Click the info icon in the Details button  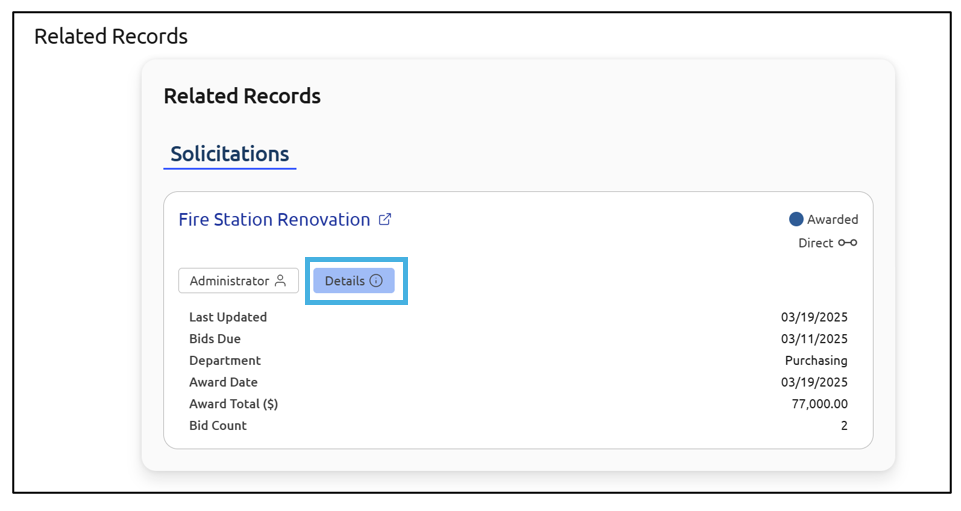376,281
